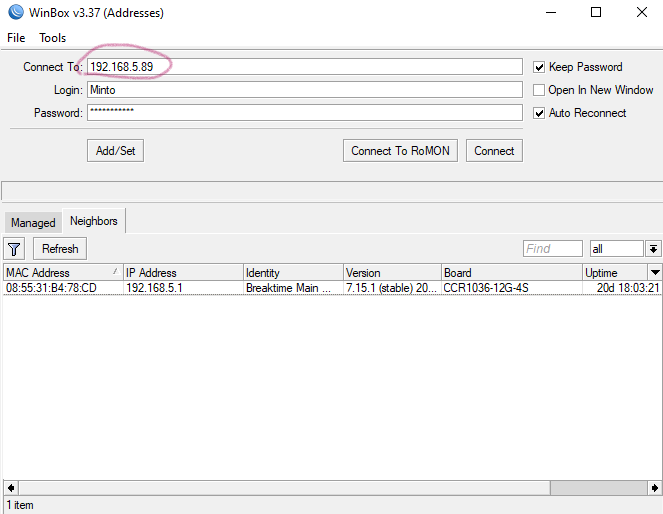Select IP address 192.168.5.1 in the list
Image resolution: width=663 pixels, height=514 pixels.
click(154, 288)
